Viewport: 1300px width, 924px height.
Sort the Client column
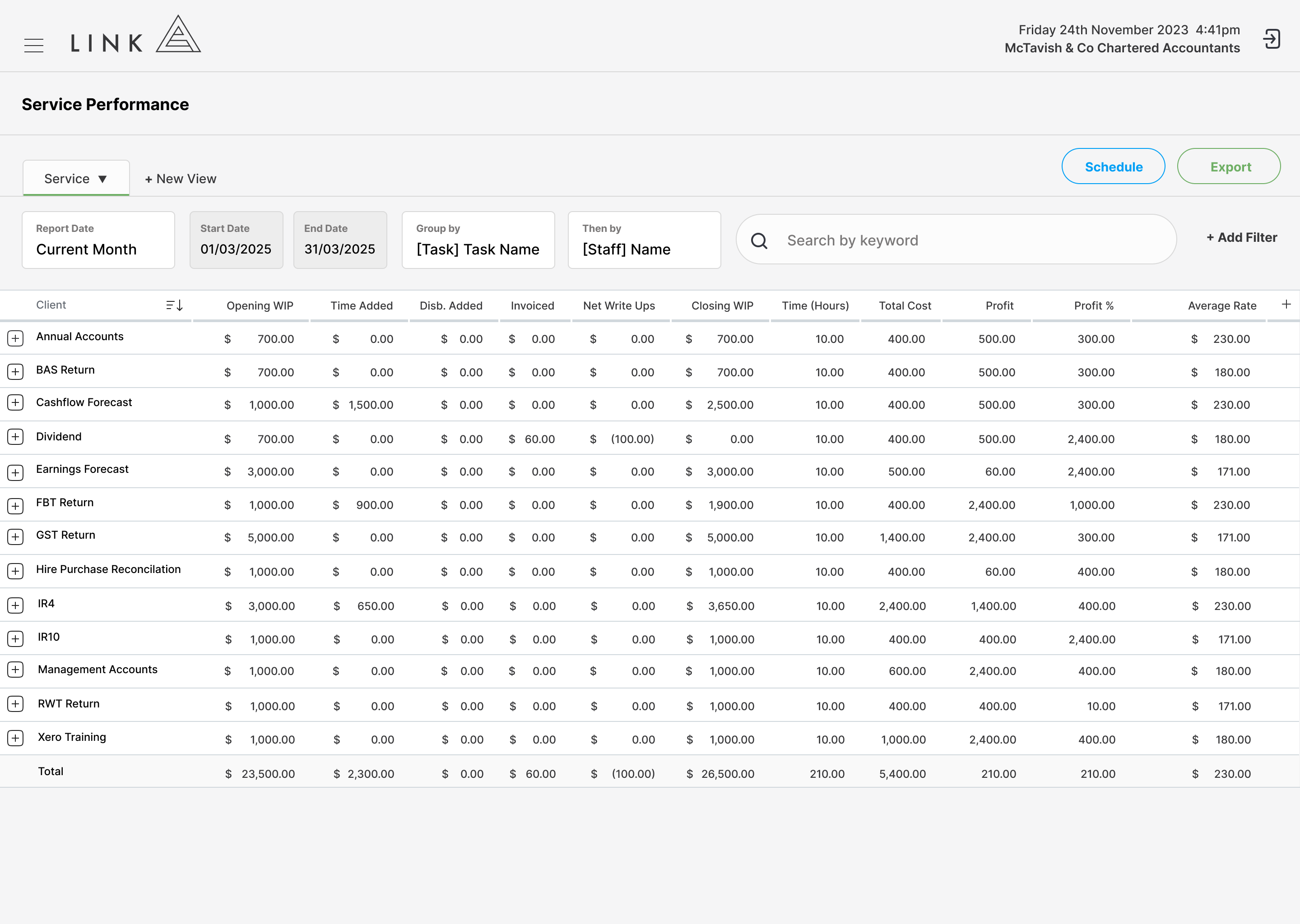click(x=174, y=305)
